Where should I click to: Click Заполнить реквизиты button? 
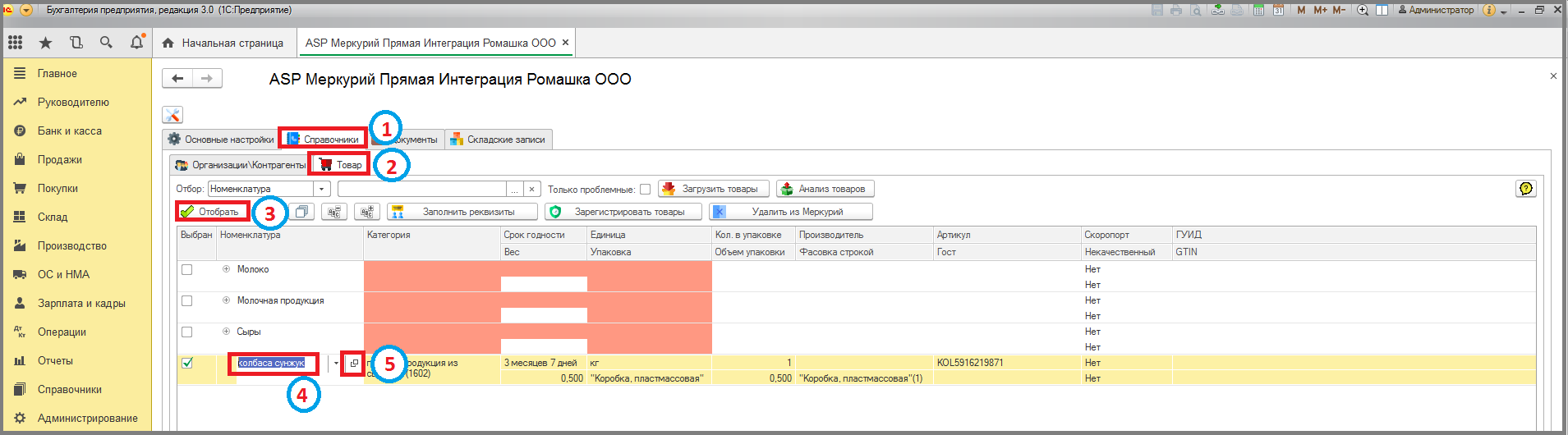click(x=462, y=212)
